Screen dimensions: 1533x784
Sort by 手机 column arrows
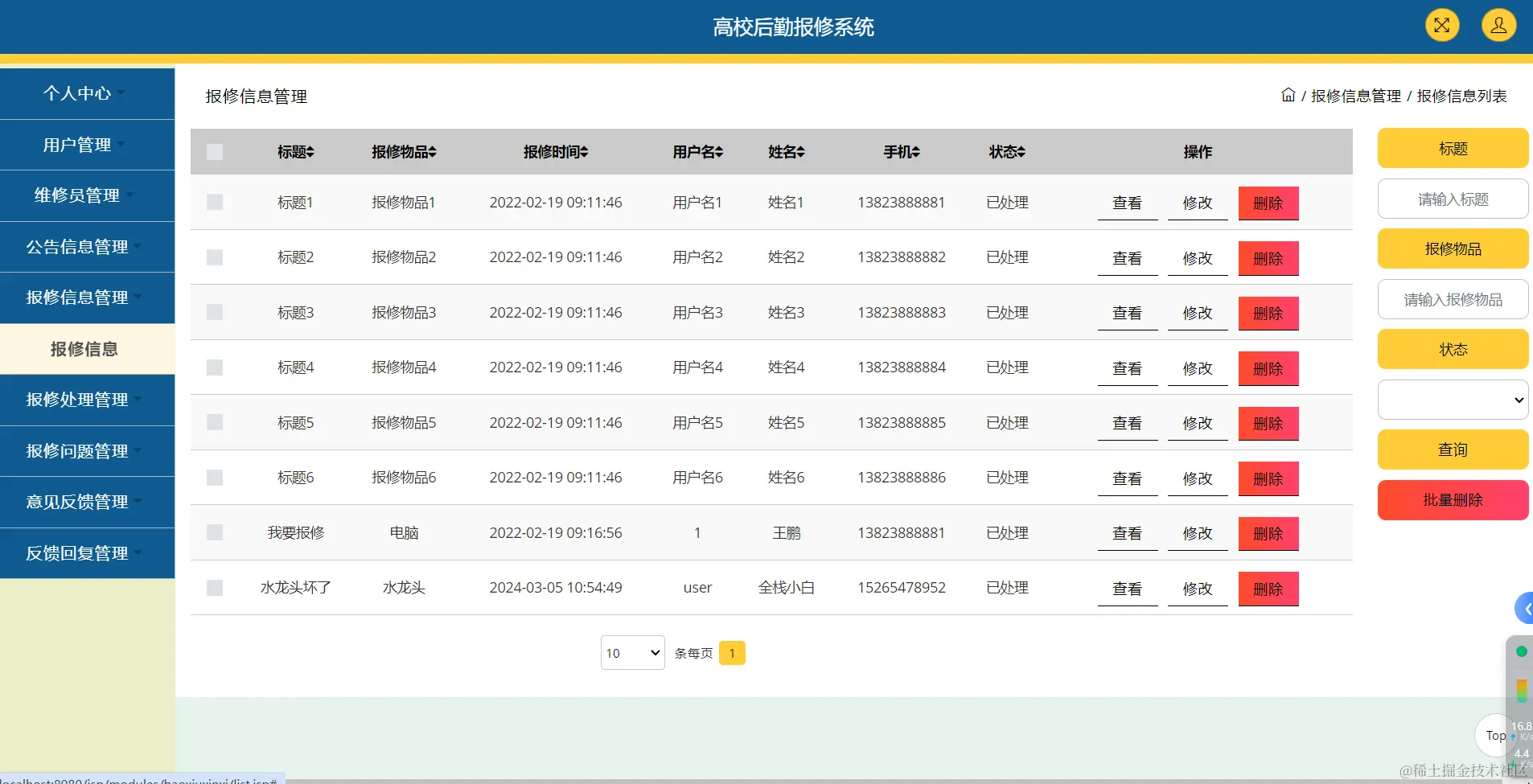(916, 152)
